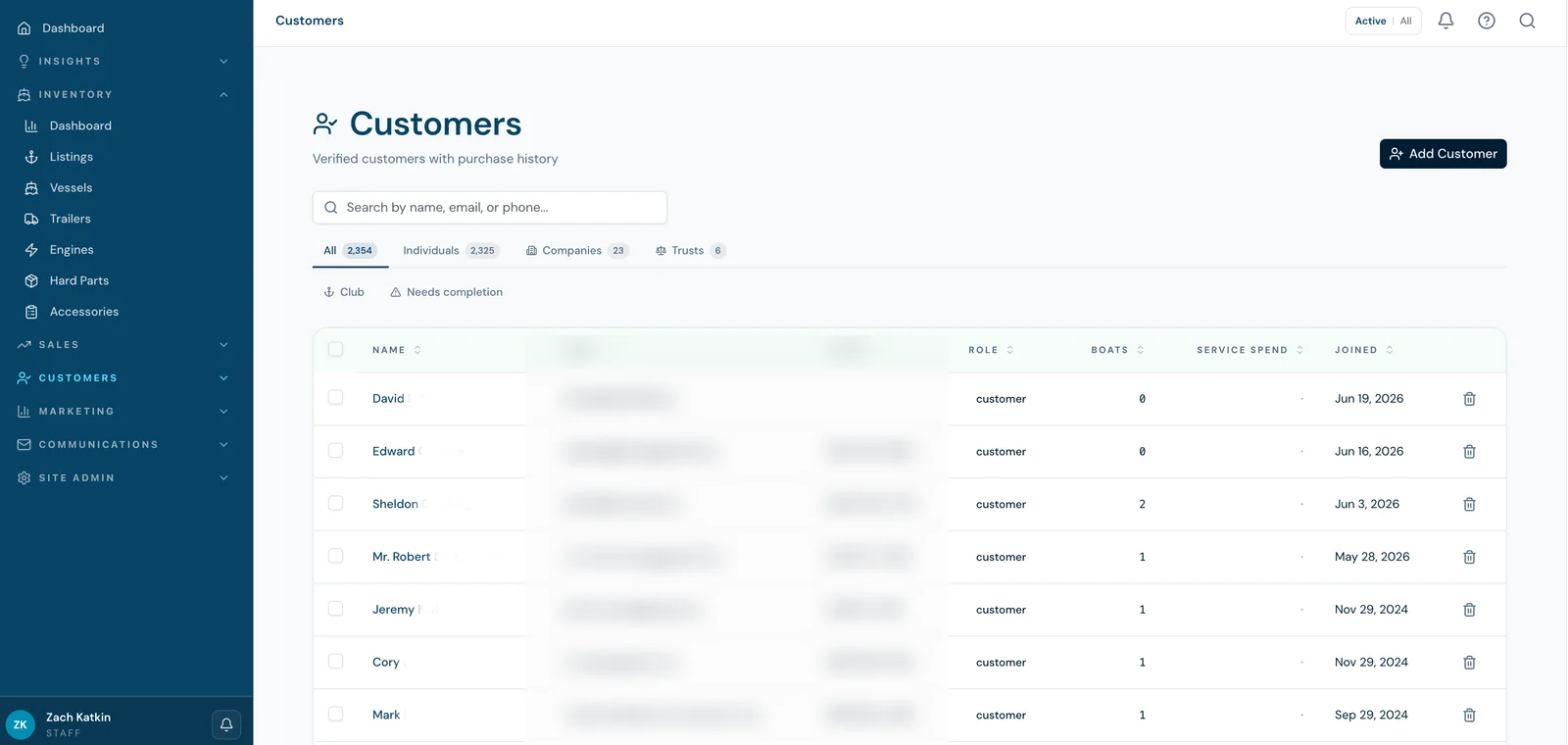Select the Mark row checkbox
Viewport: 1568px width, 745px height.
tap(335, 714)
